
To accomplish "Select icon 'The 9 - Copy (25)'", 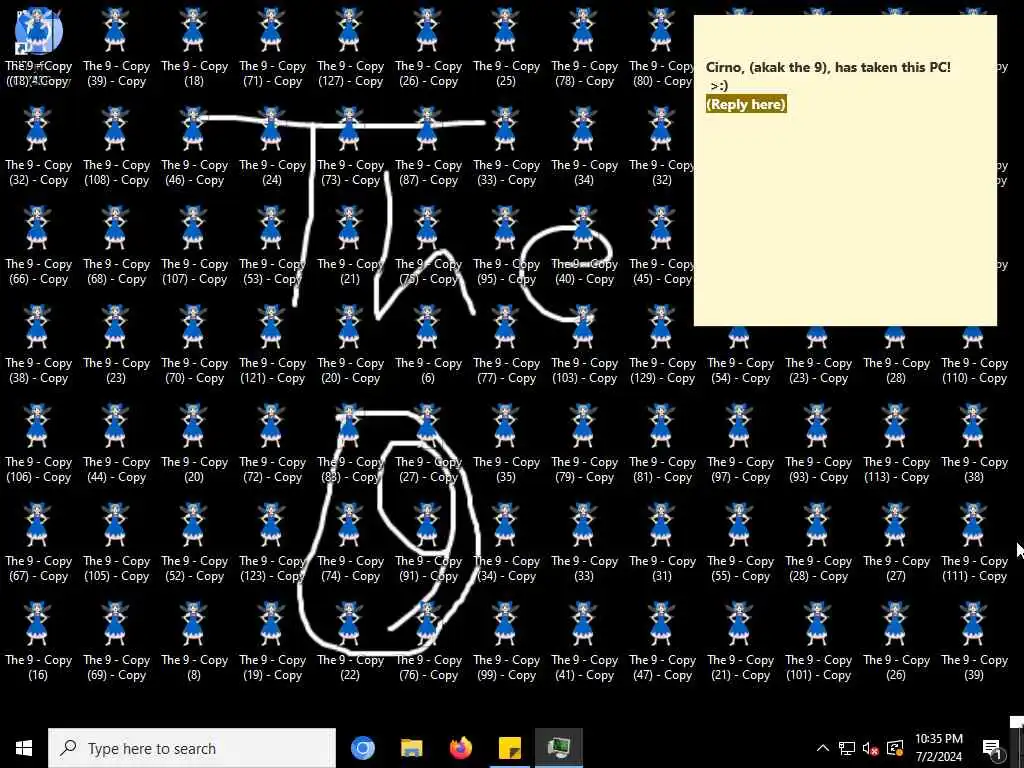I will 506,48.
